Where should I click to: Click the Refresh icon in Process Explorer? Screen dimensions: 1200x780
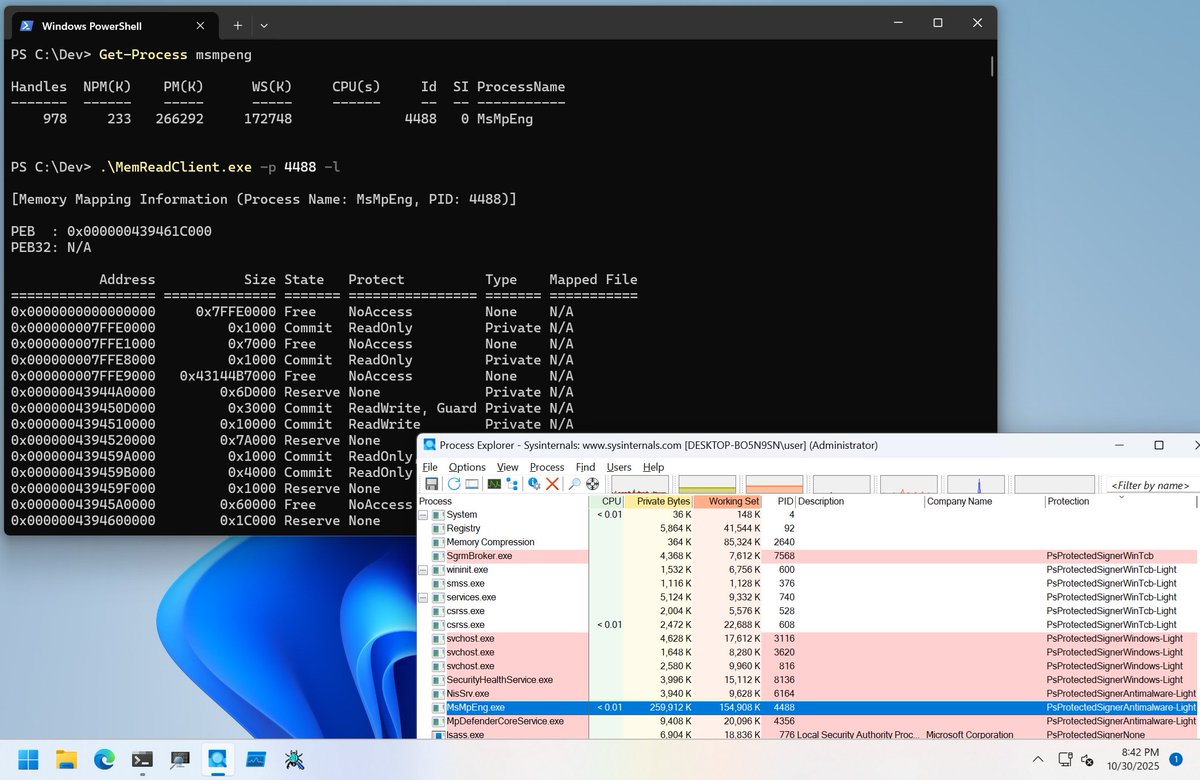pos(453,485)
